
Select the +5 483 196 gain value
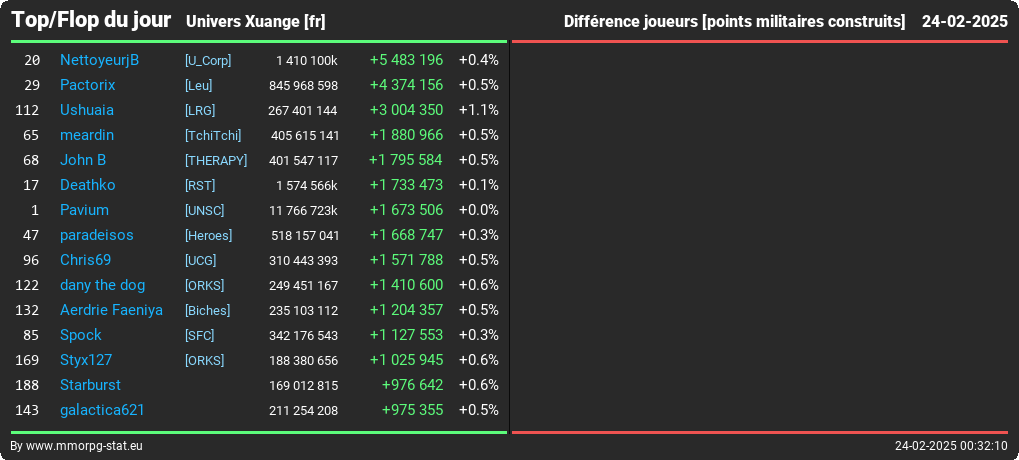[x=406, y=60]
